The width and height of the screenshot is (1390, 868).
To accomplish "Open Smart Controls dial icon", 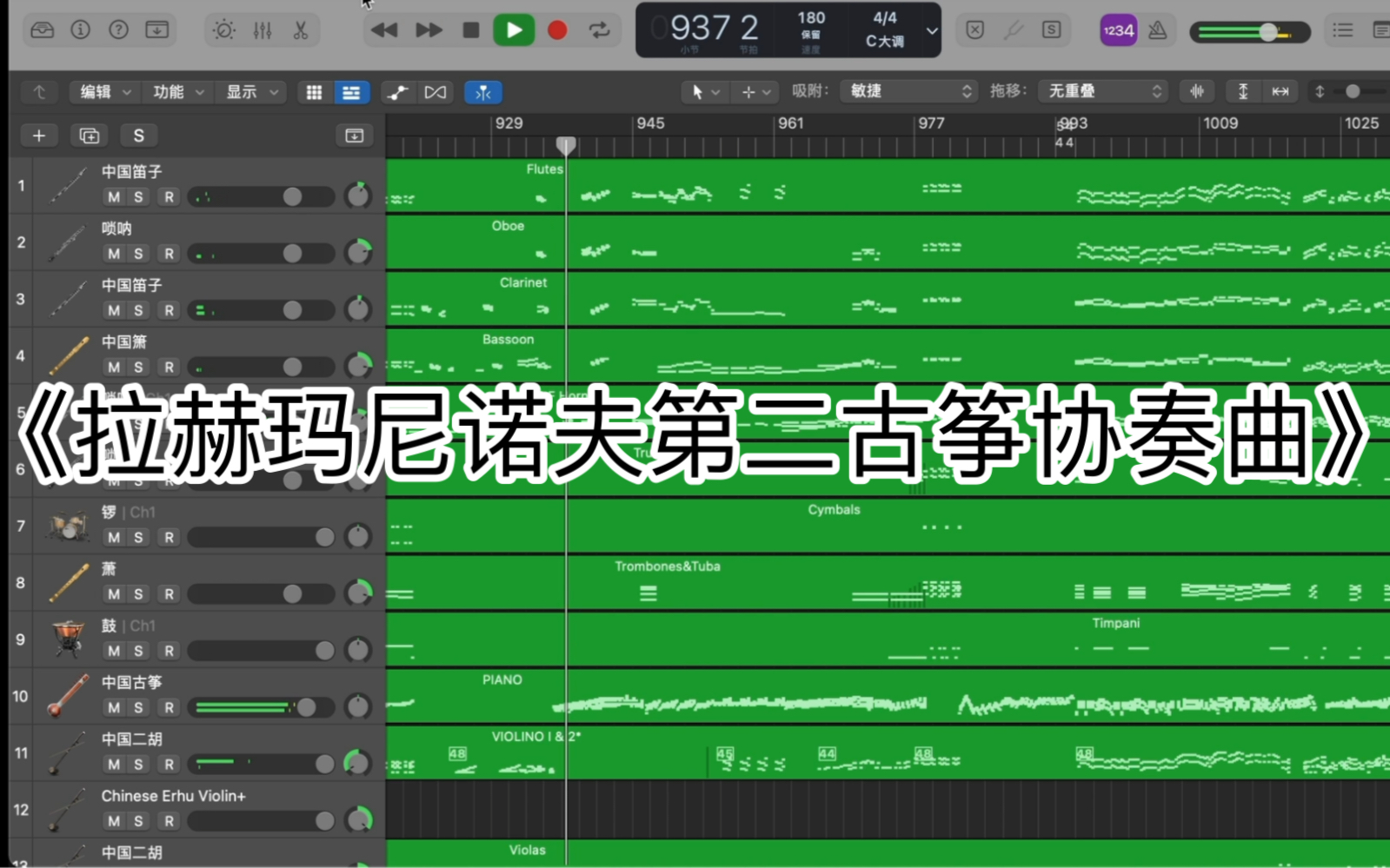I will 224,30.
